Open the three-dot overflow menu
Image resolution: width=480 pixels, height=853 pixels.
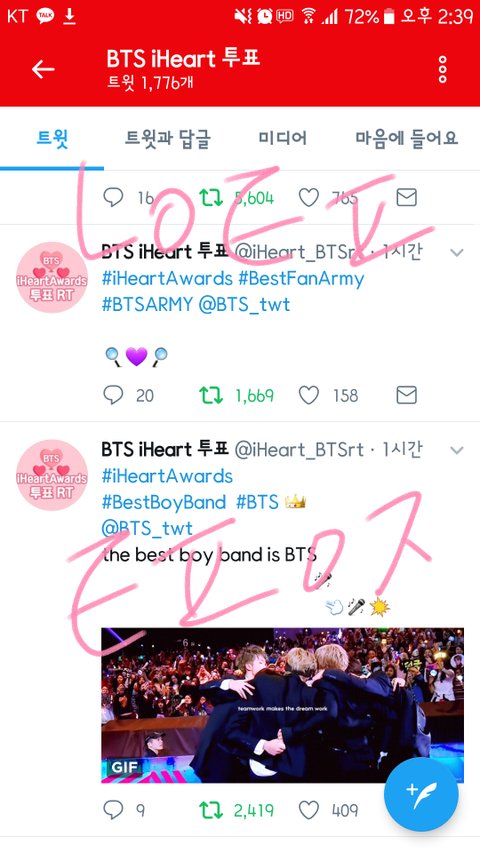tap(442, 70)
